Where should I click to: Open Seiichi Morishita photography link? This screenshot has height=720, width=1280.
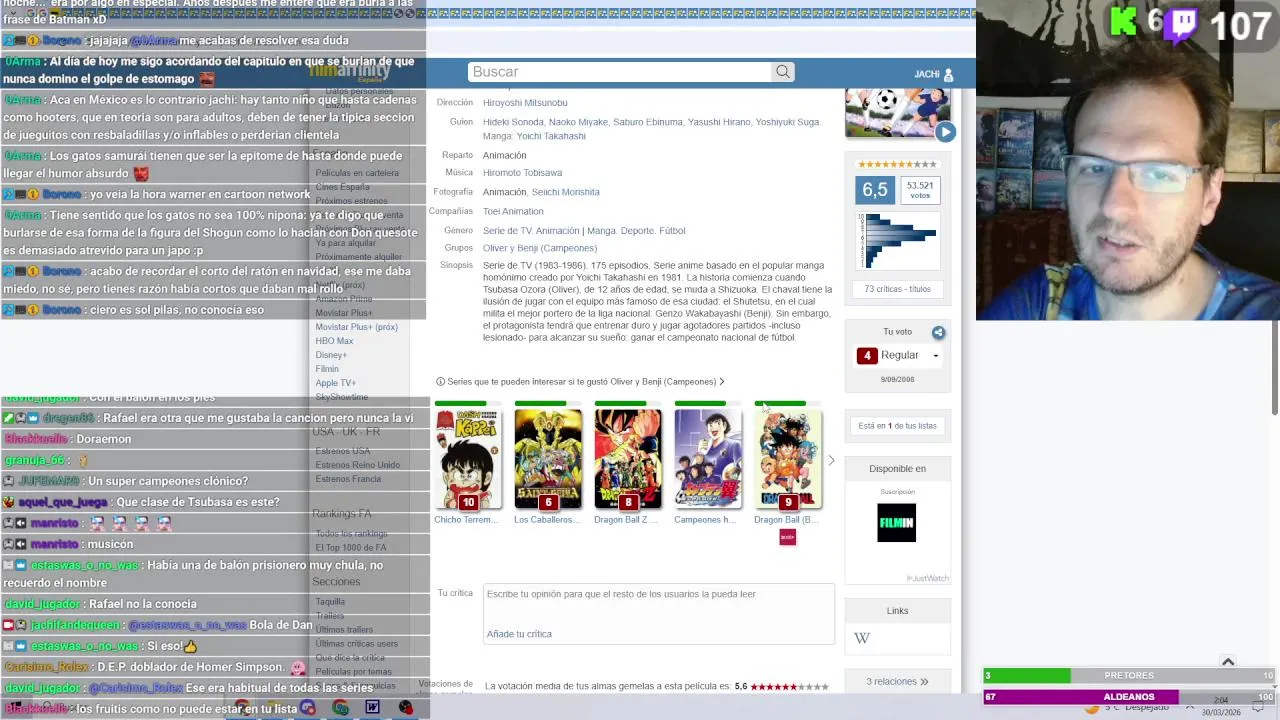(x=565, y=192)
